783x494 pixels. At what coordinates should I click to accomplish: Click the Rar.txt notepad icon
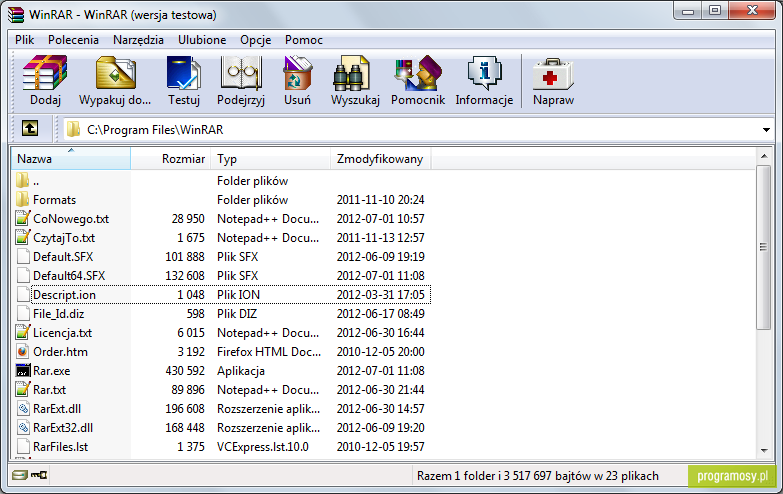[23, 389]
